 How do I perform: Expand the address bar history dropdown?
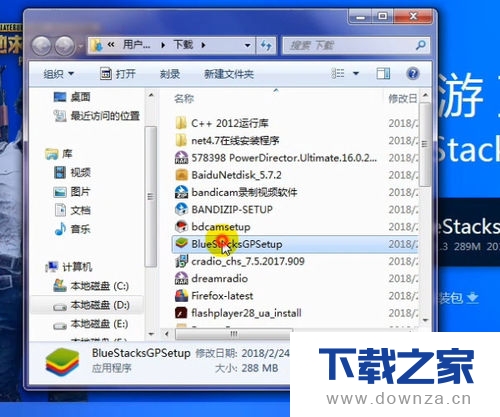pyautogui.click(x=247, y=45)
